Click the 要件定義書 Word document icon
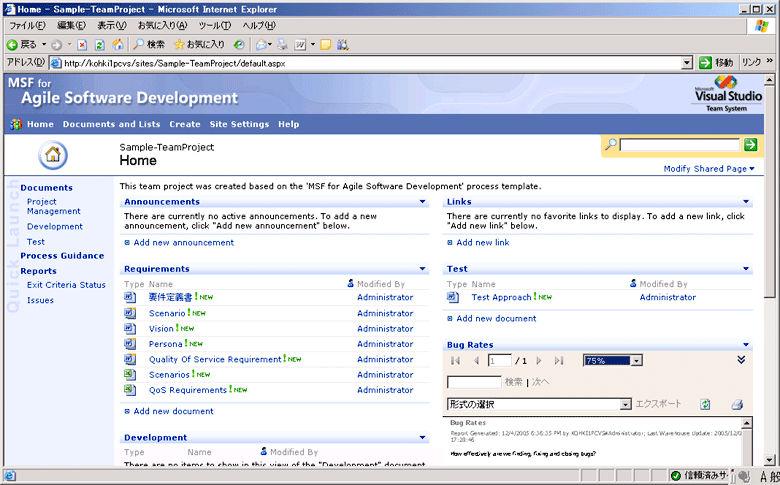This screenshot has height=485, width=780. 130,297
